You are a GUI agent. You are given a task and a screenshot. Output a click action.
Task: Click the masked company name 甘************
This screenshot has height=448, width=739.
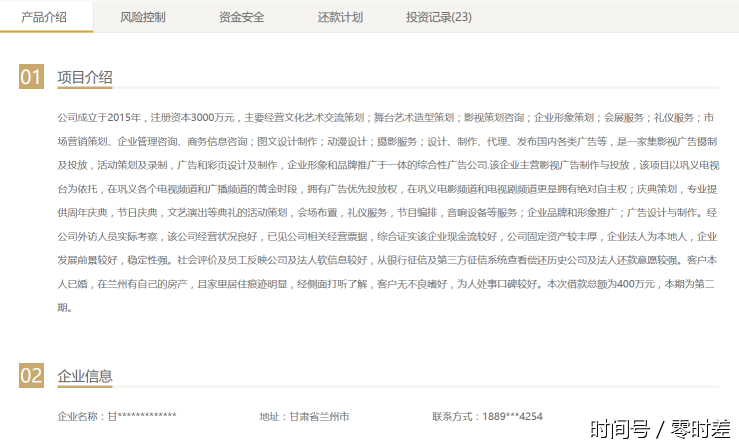(x=142, y=416)
